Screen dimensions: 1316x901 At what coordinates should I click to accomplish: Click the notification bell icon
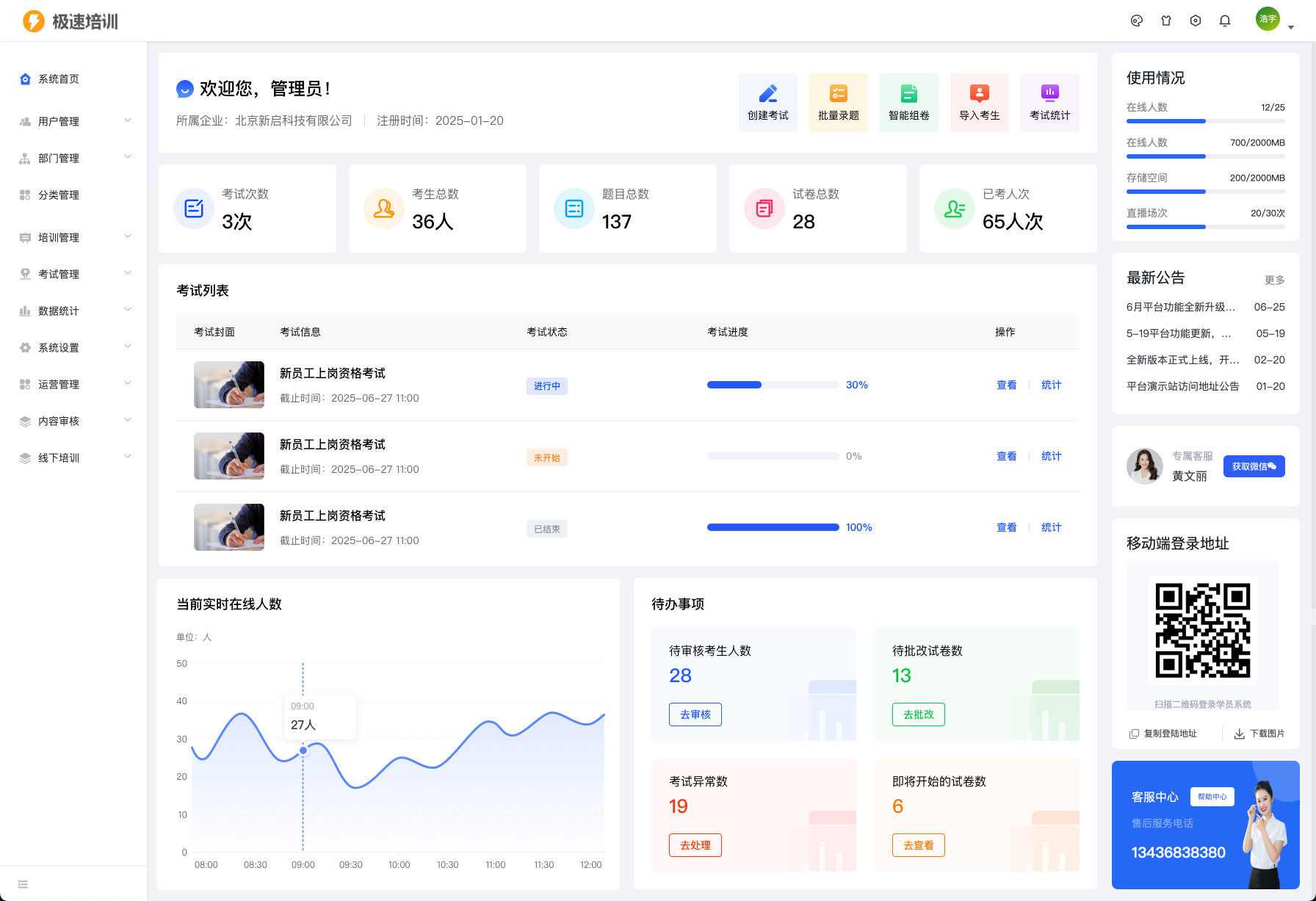click(x=1224, y=21)
